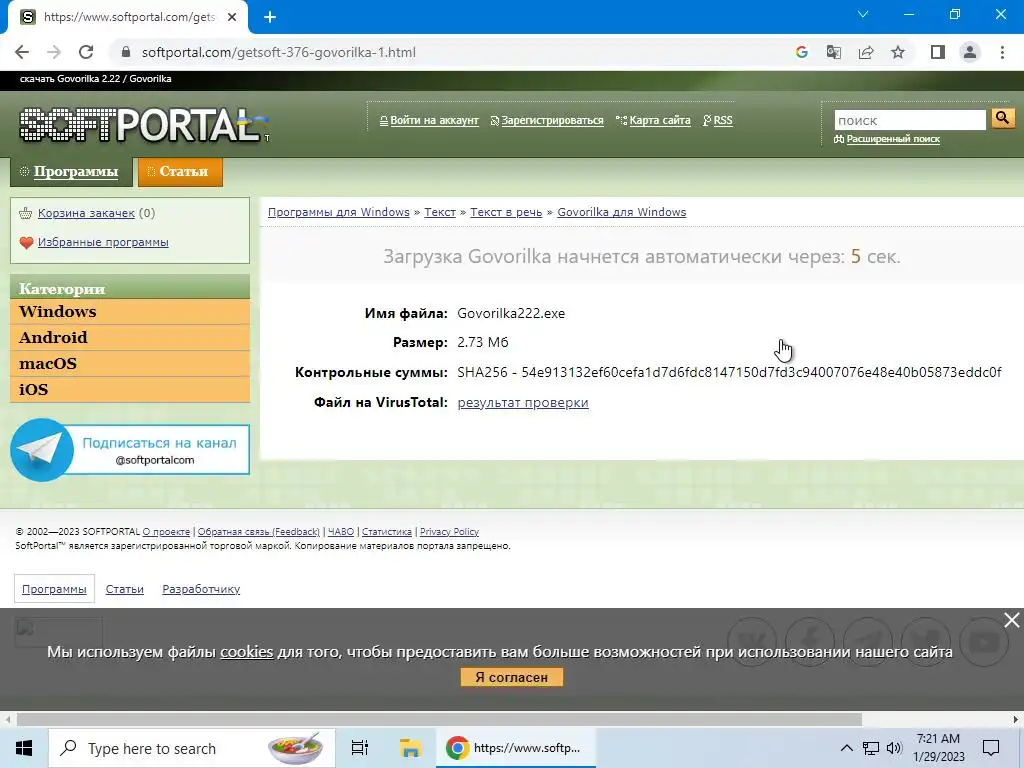
Task: Click the red heart favorites icon
Action: 26,243
